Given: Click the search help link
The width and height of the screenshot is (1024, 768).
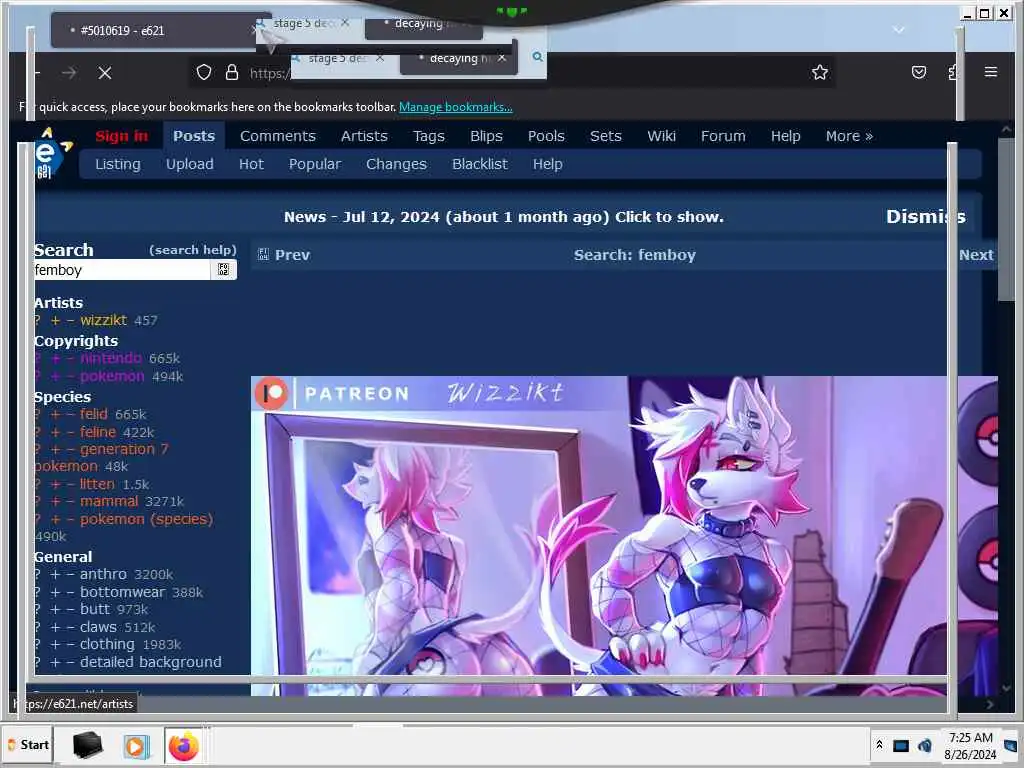Looking at the screenshot, I should [x=193, y=249].
